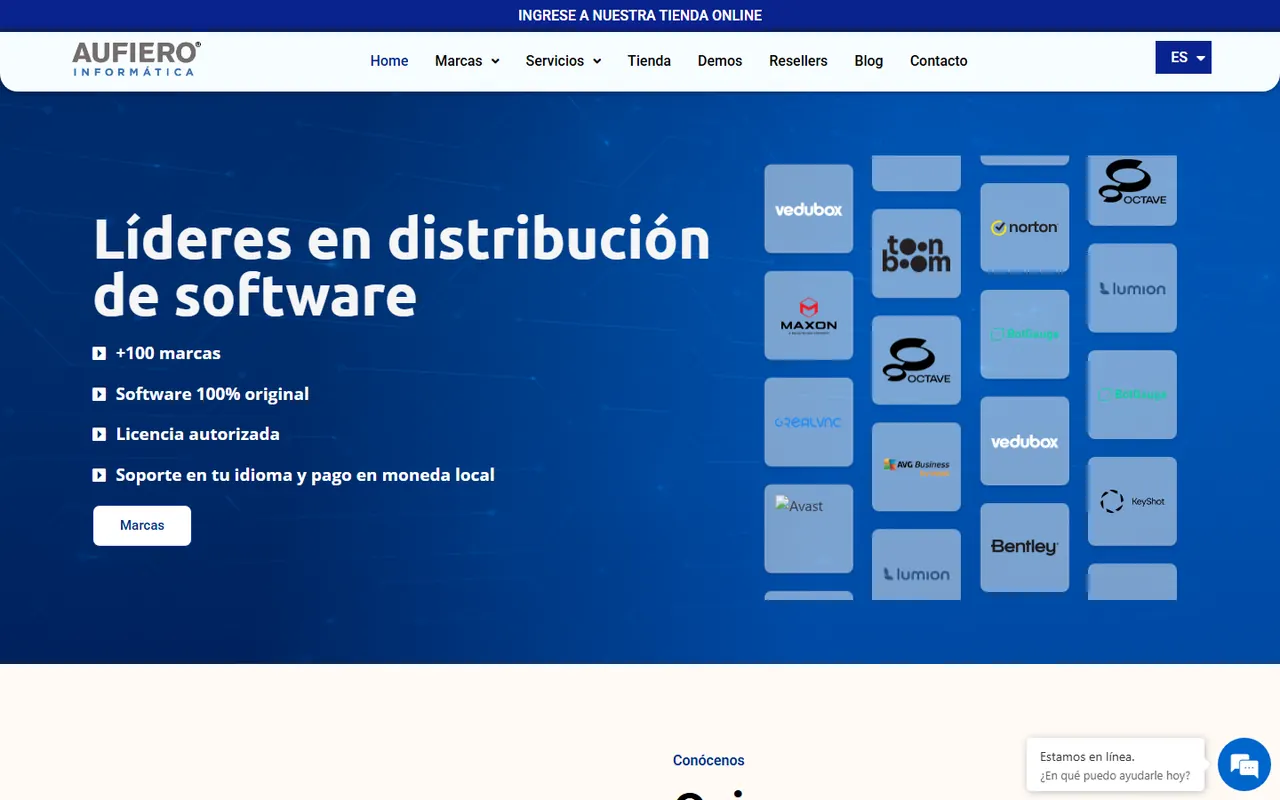
Task: Open the Octave card beside the Norton card
Action: point(1132,190)
